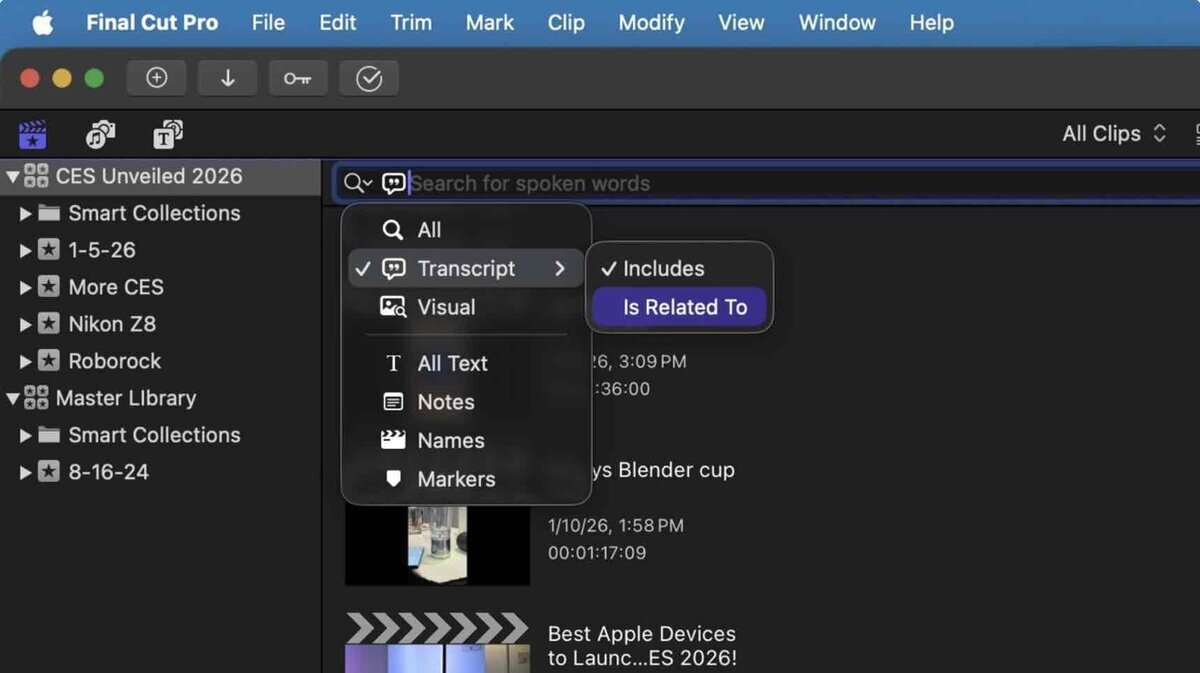Open the Clip menu
The width and height of the screenshot is (1200, 673).
click(566, 23)
